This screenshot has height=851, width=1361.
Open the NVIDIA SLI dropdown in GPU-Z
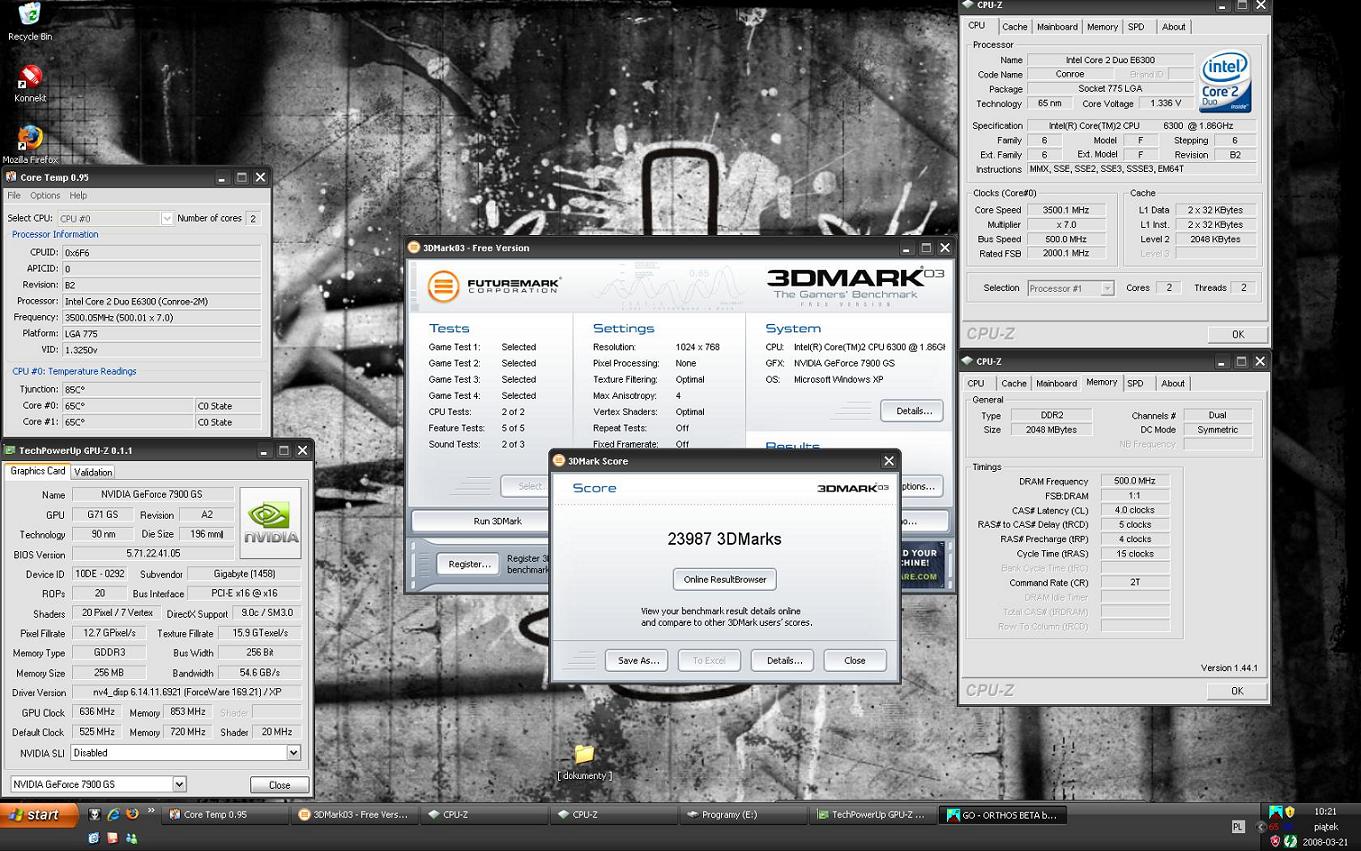click(x=293, y=753)
